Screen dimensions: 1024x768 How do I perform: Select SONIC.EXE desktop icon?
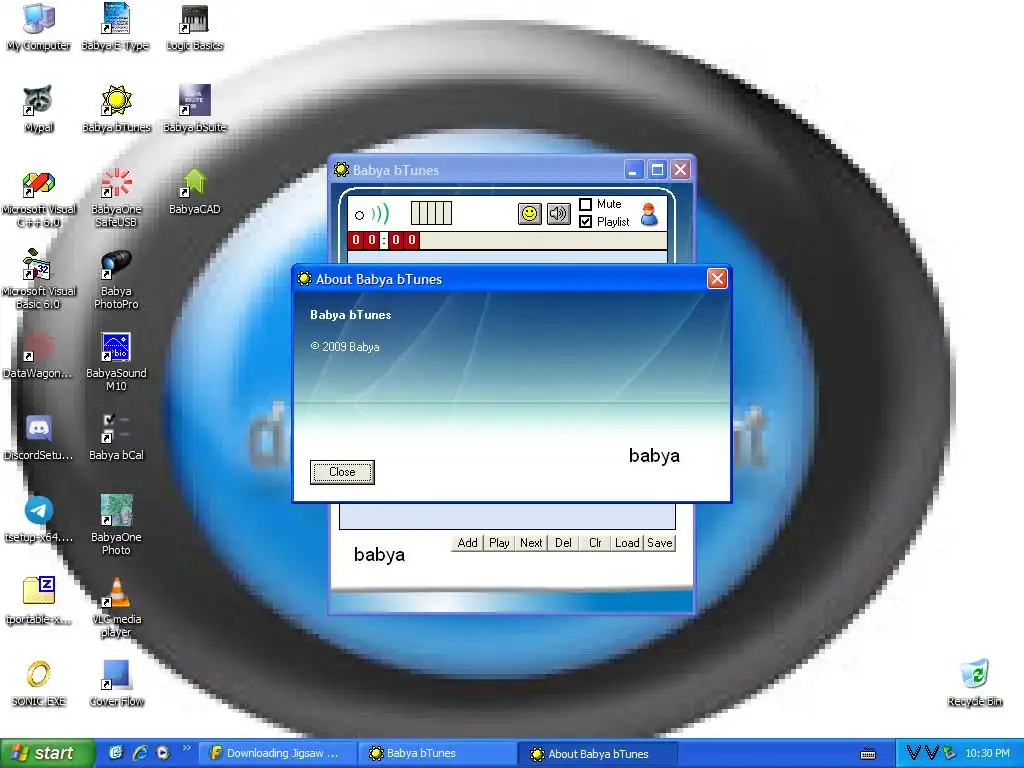coord(39,683)
